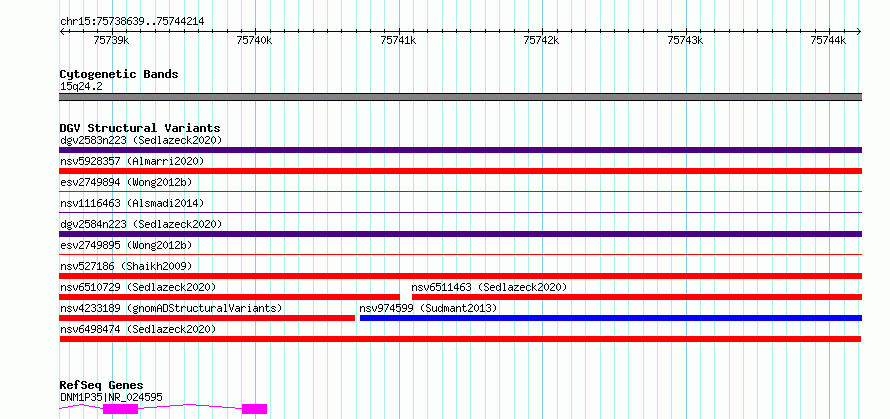The height and width of the screenshot is (419, 890).
Task: Open the esv2749894 (Wong2012b) variant label
Action: click(x=126, y=182)
